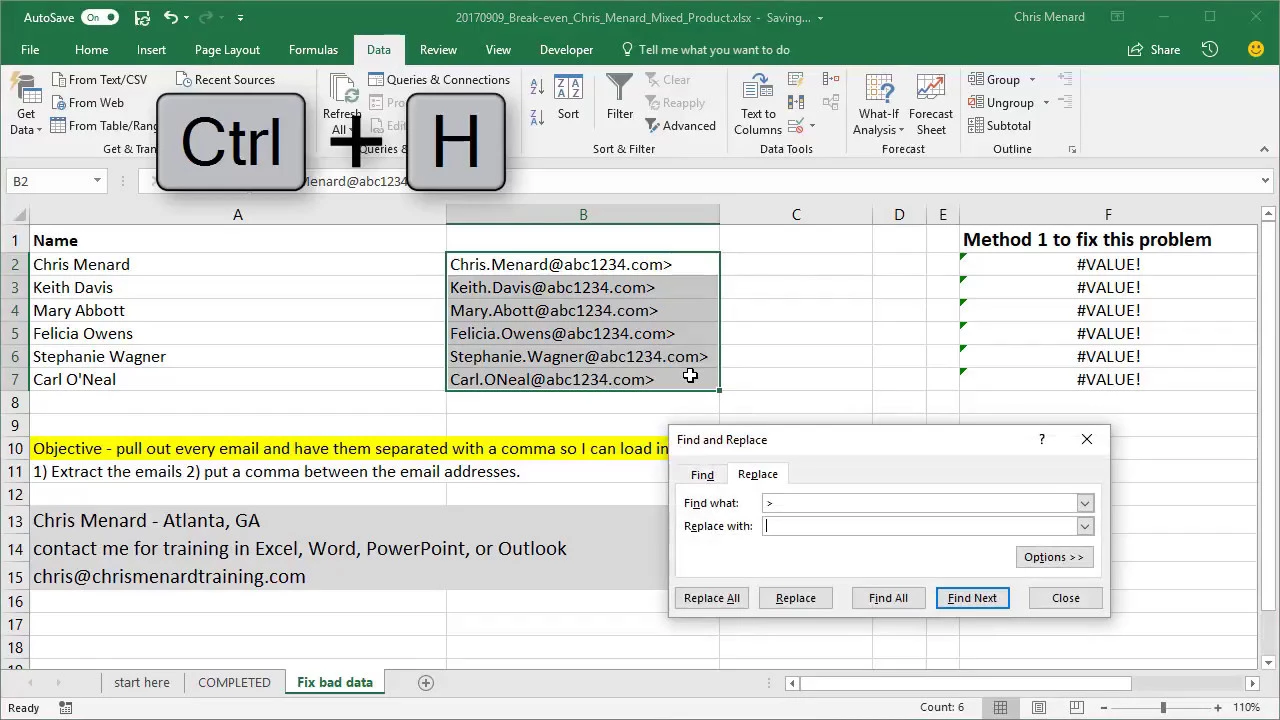Import data From Web
Viewport: 1280px width, 720px height.
pos(87,103)
